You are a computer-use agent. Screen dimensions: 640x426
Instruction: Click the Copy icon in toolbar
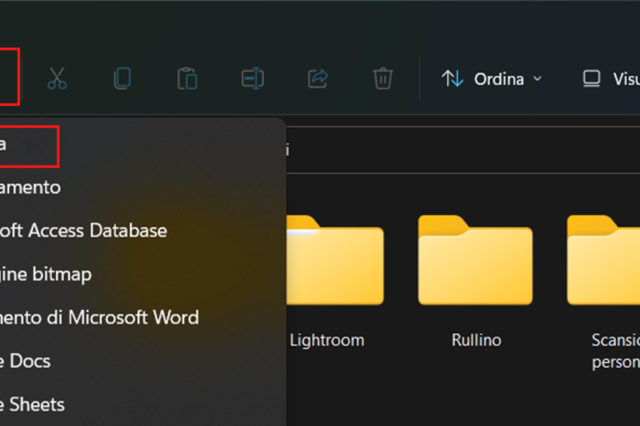tap(122, 79)
